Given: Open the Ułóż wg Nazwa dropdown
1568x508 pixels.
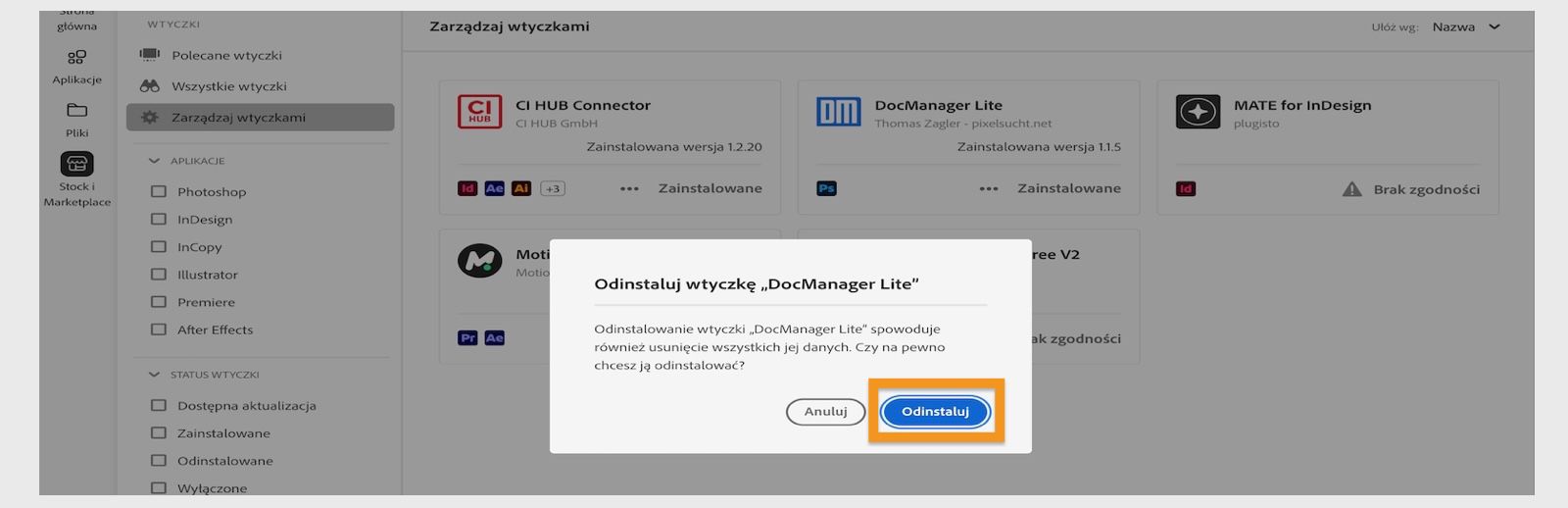Looking at the screenshot, I should coord(1466,26).
